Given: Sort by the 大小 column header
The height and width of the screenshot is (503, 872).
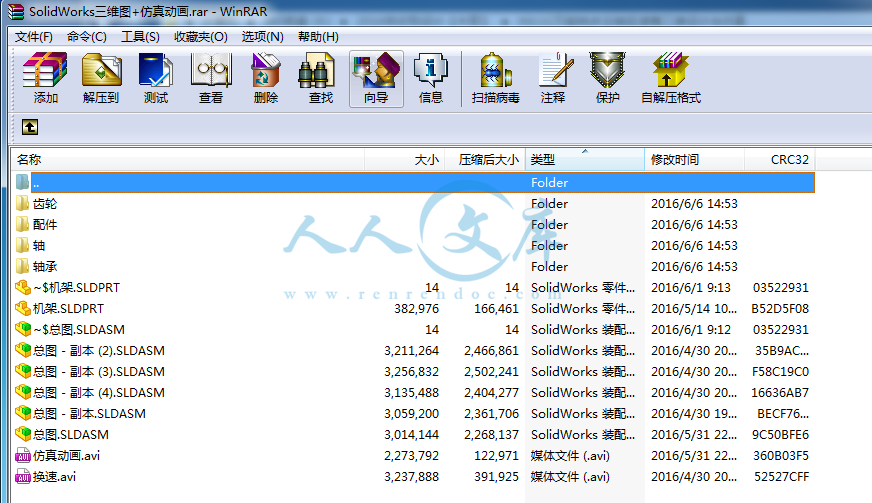Looking at the screenshot, I should [405, 160].
